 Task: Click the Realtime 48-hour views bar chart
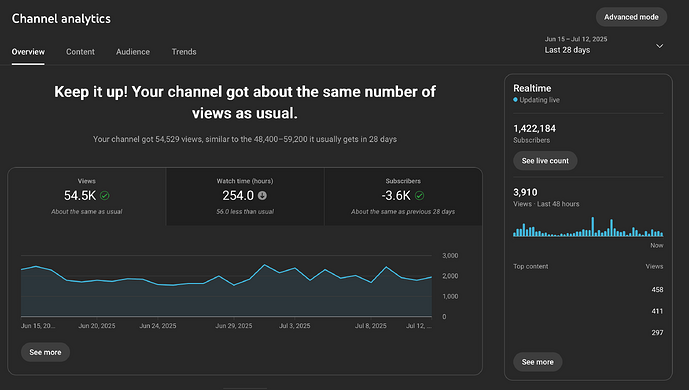[x=588, y=227]
